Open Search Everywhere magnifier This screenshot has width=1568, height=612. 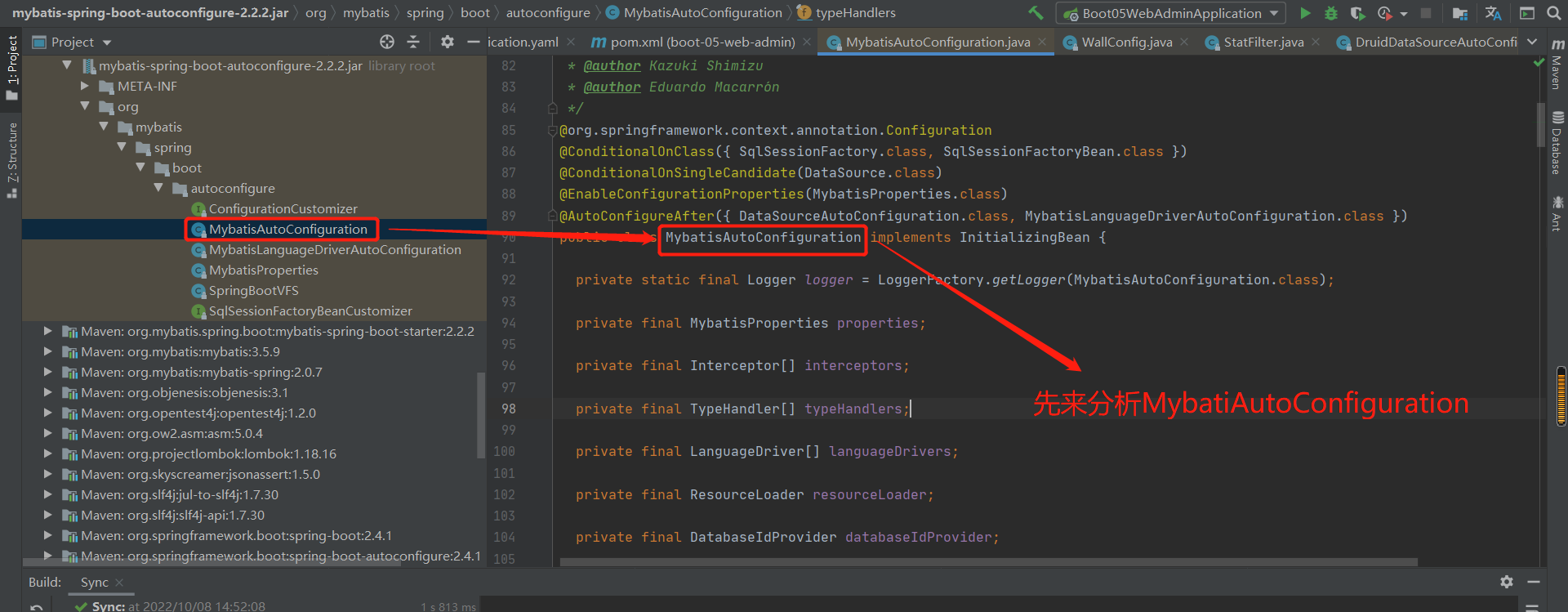click(1554, 13)
